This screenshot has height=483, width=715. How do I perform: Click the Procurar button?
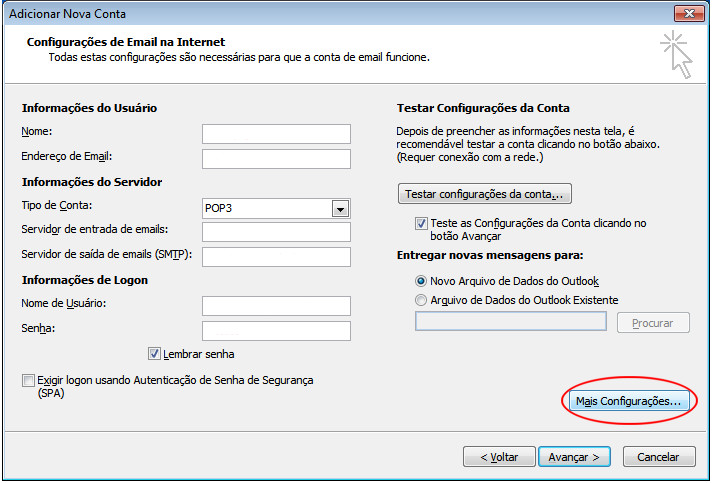coord(653,323)
